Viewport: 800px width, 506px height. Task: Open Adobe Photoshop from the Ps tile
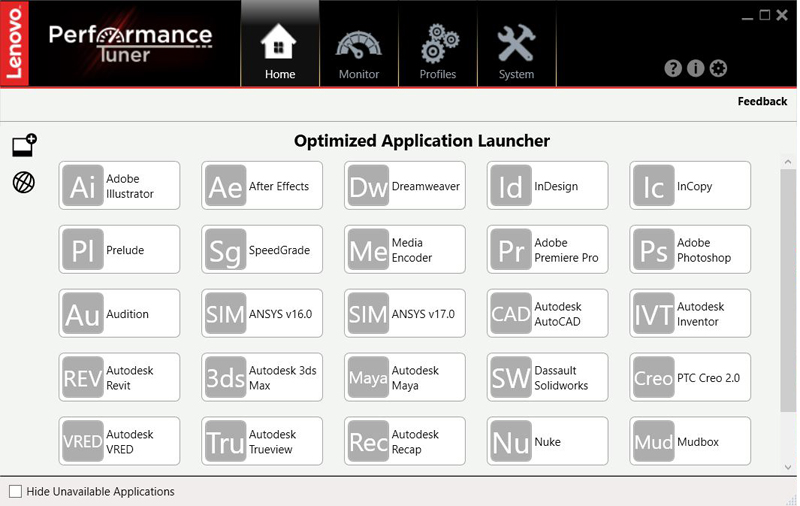pyautogui.click(x=690, y=249)
